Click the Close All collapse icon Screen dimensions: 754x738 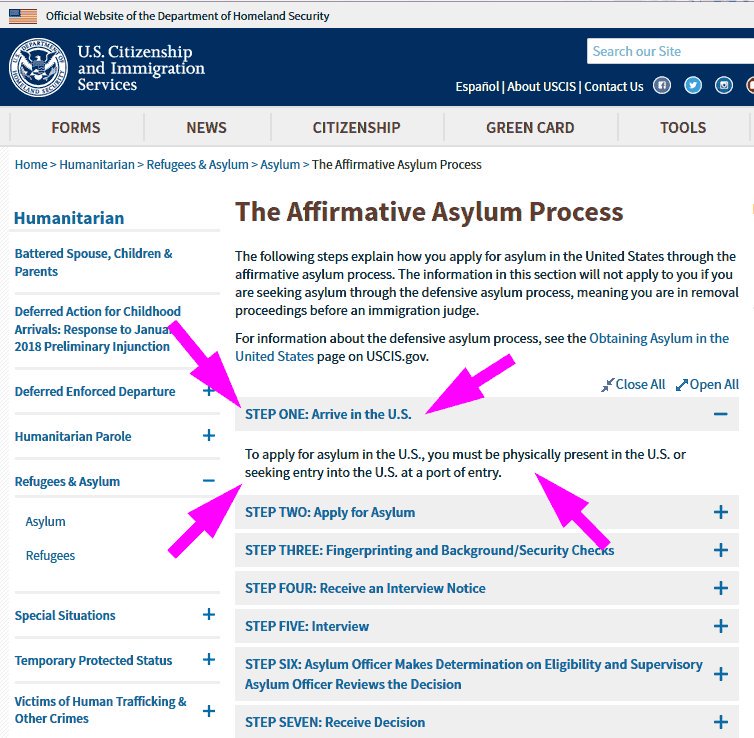(607, 385)
